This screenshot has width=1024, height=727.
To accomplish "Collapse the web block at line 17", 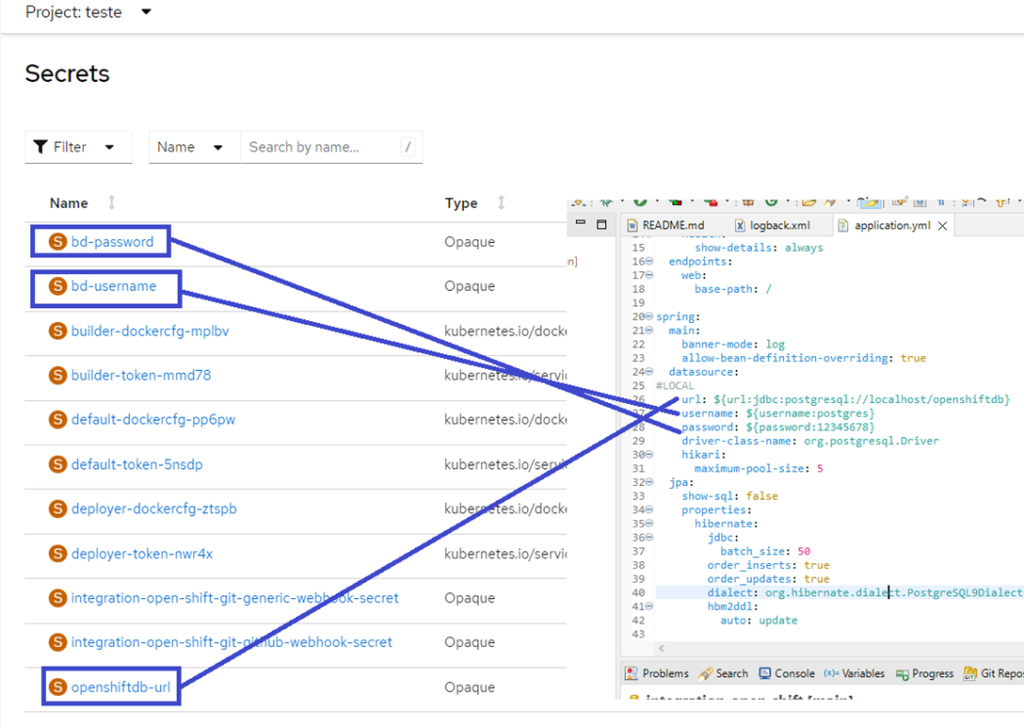I will coord(649,275).
